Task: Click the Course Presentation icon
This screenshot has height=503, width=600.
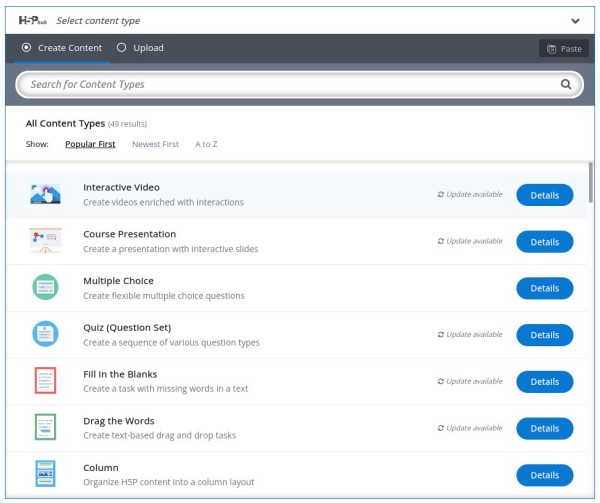Action: click(46, 241)
